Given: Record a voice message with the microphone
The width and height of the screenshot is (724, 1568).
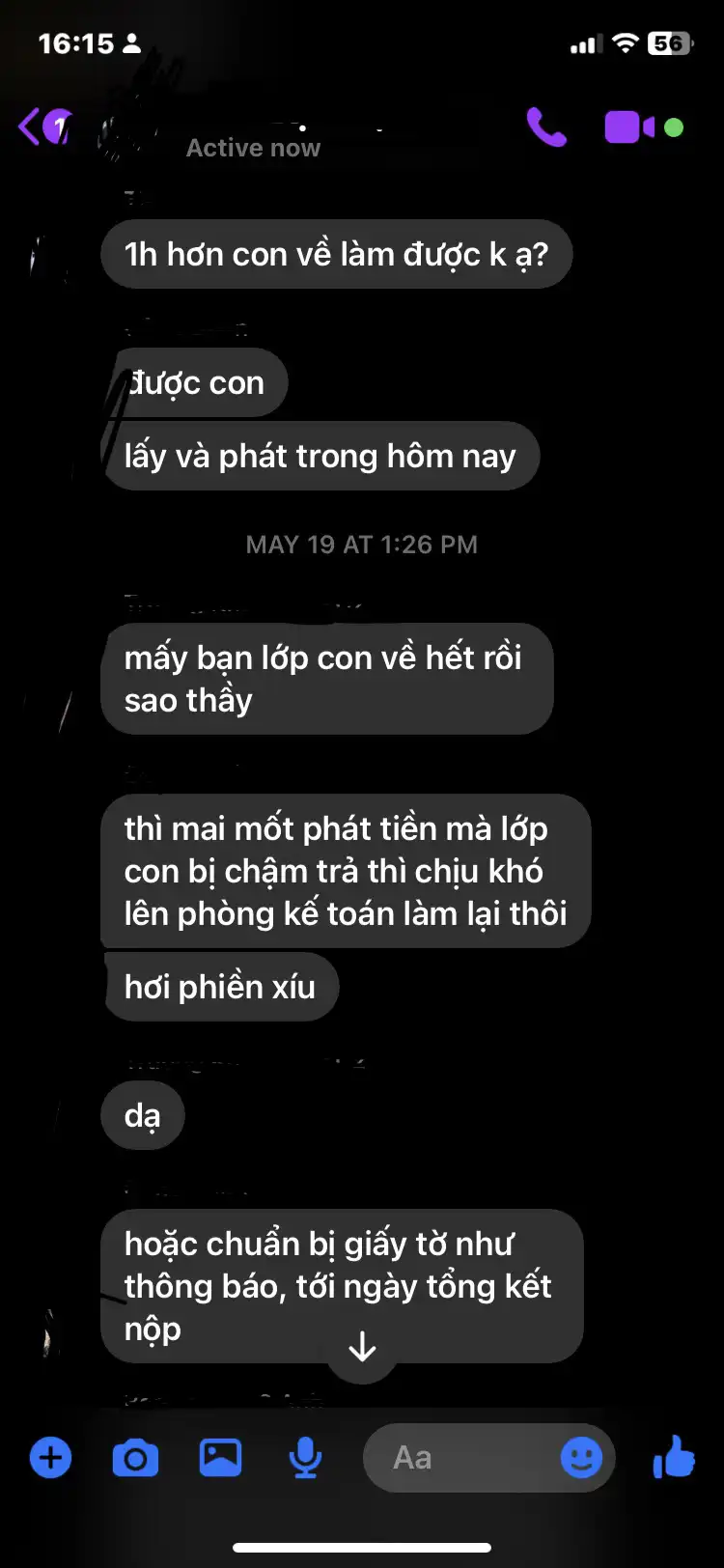Looking at the screenshot, I should (305, 1458).
